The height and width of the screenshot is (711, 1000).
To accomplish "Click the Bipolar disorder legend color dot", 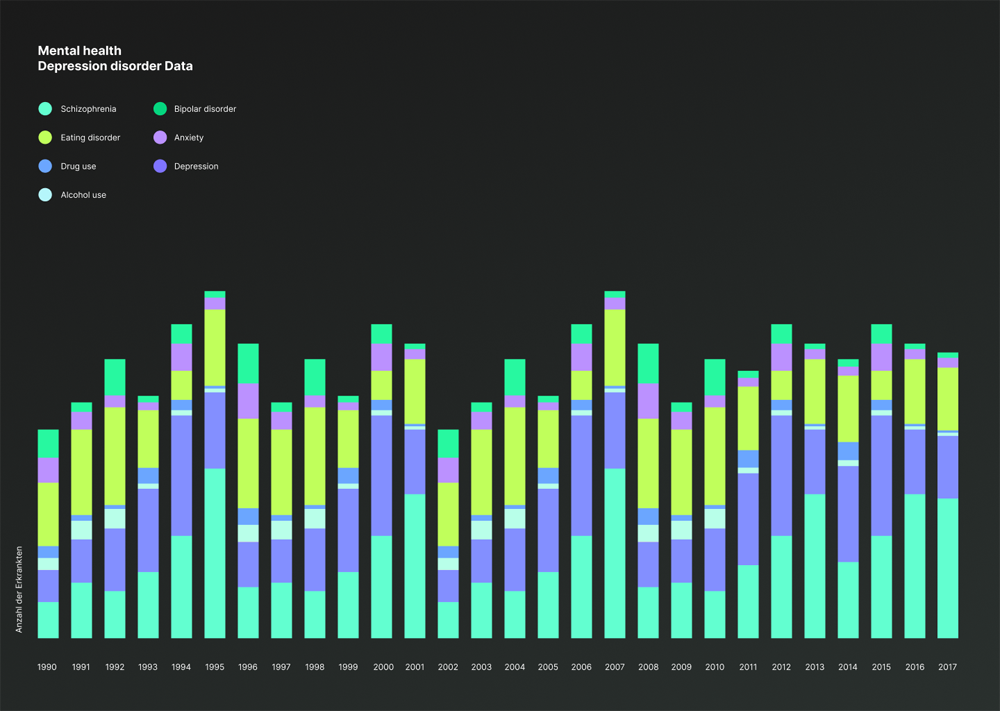I will point(160,109).
